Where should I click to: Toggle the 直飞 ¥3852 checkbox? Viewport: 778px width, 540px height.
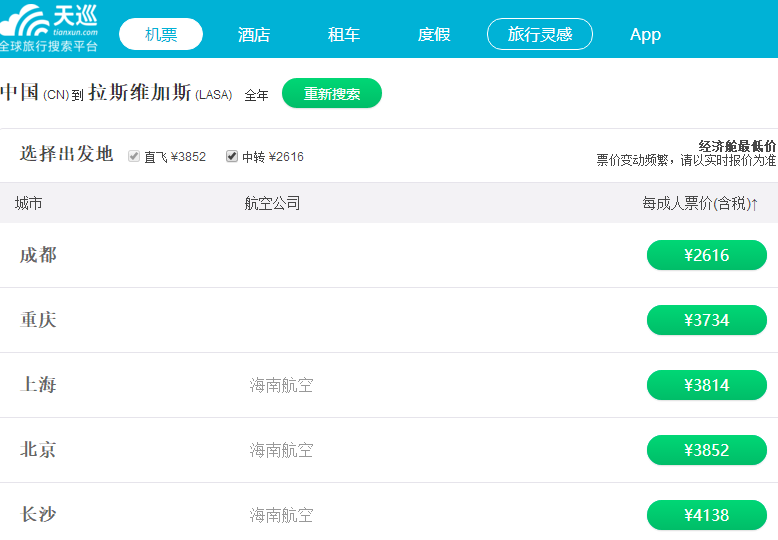click(134, 156)
